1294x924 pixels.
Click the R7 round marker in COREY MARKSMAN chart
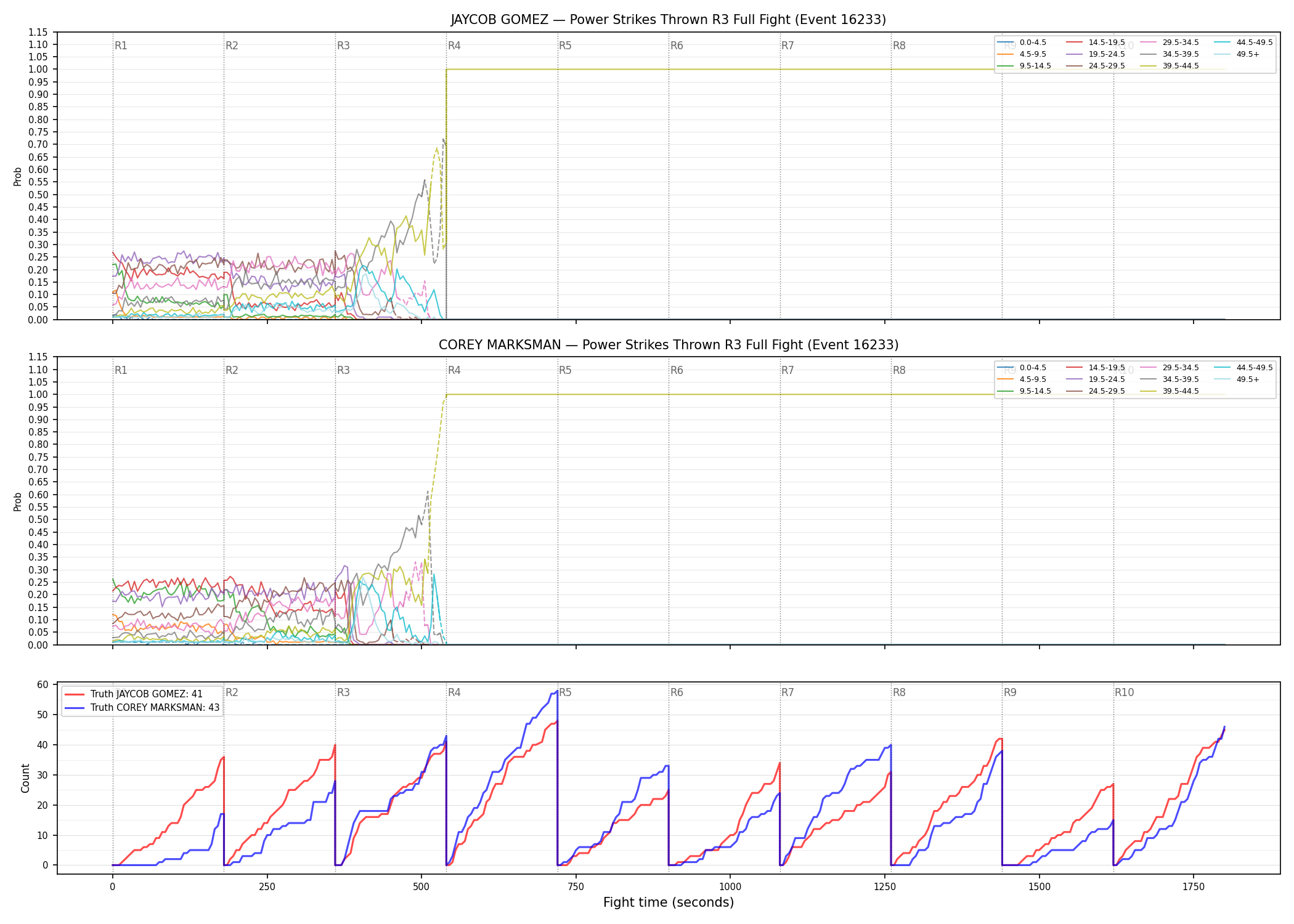[787, 370]
